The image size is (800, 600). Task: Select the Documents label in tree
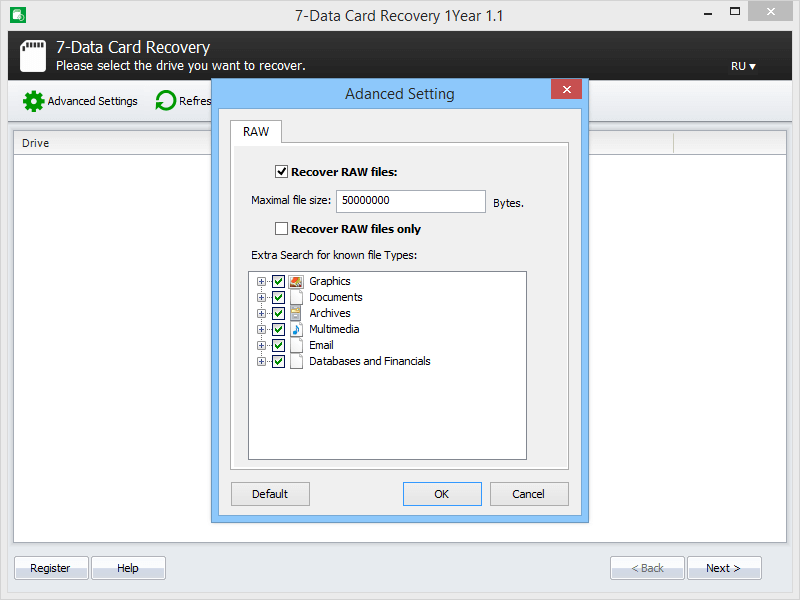(x=336, y=297)
